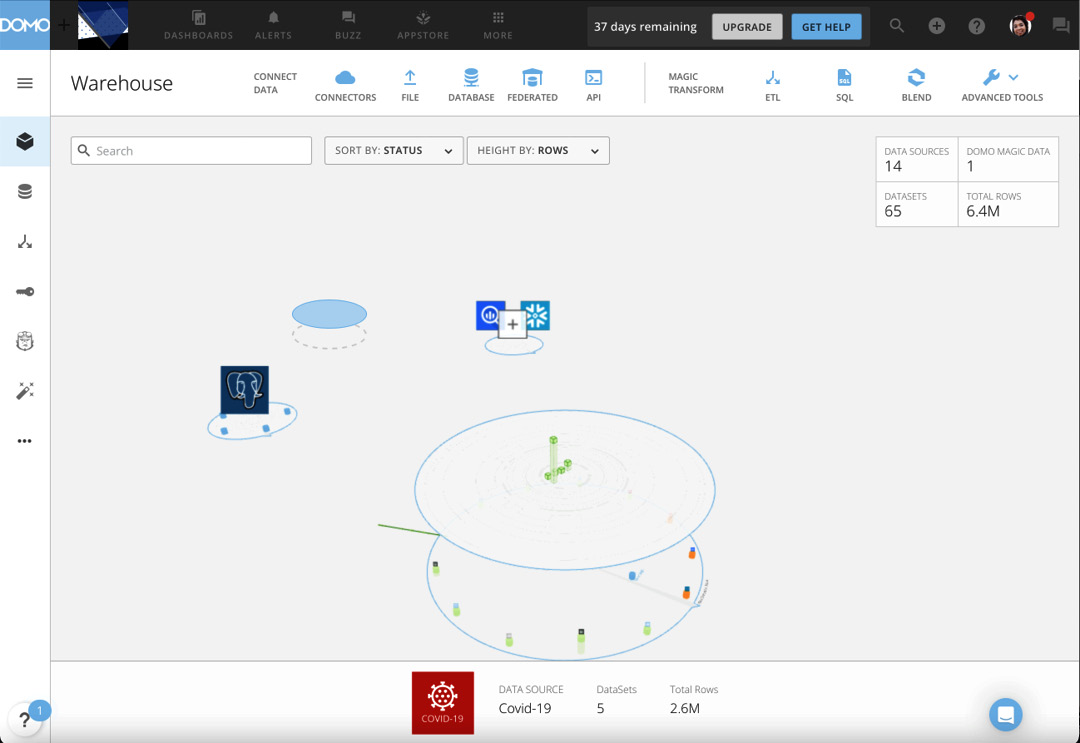Click the Total Rows 6.4M stat

1008,205
